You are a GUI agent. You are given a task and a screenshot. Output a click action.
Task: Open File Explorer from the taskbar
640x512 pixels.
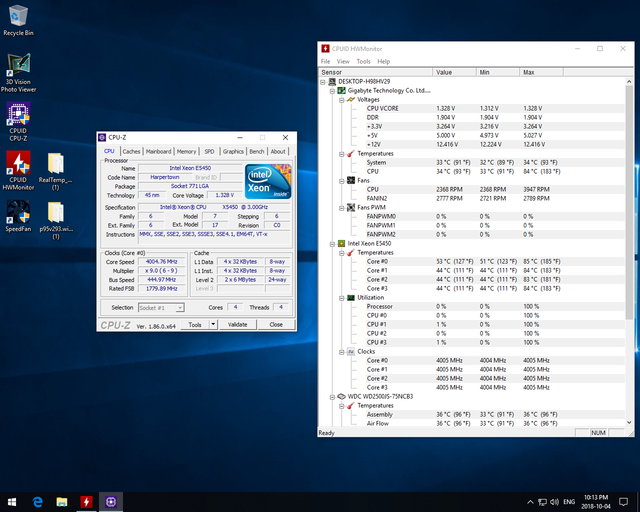(62, 502)
